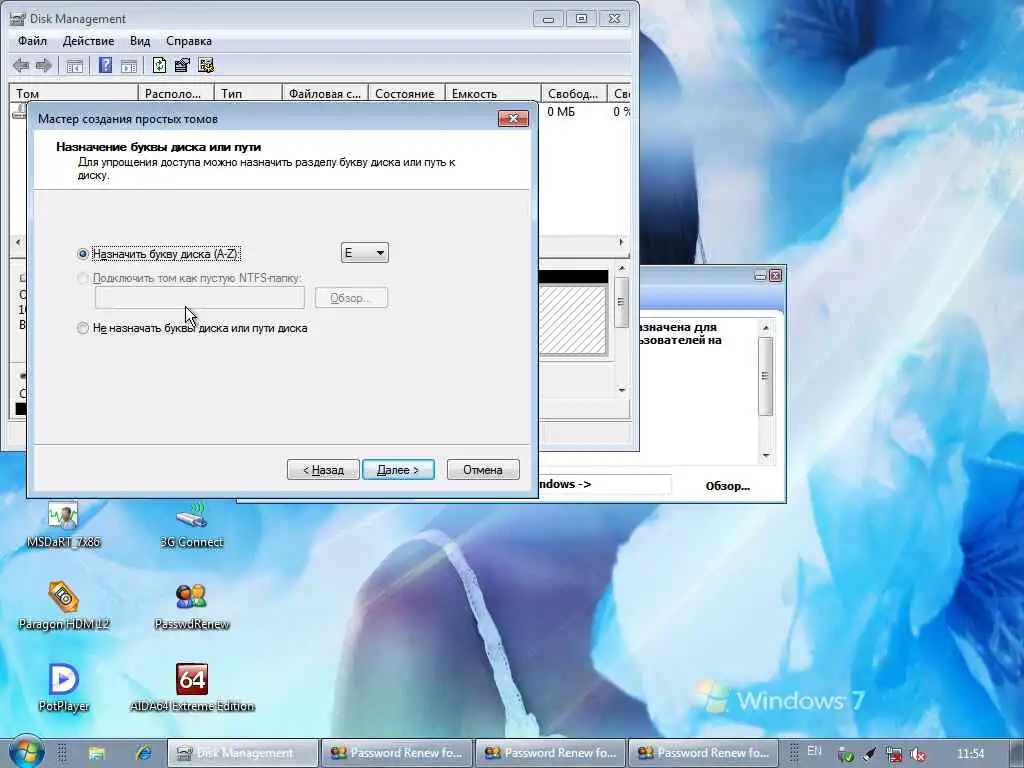Click the 11:54 clock in the tray
The height and width of the screenshot is (768, 1024).
pyautogui.click(x=970, y=754)
